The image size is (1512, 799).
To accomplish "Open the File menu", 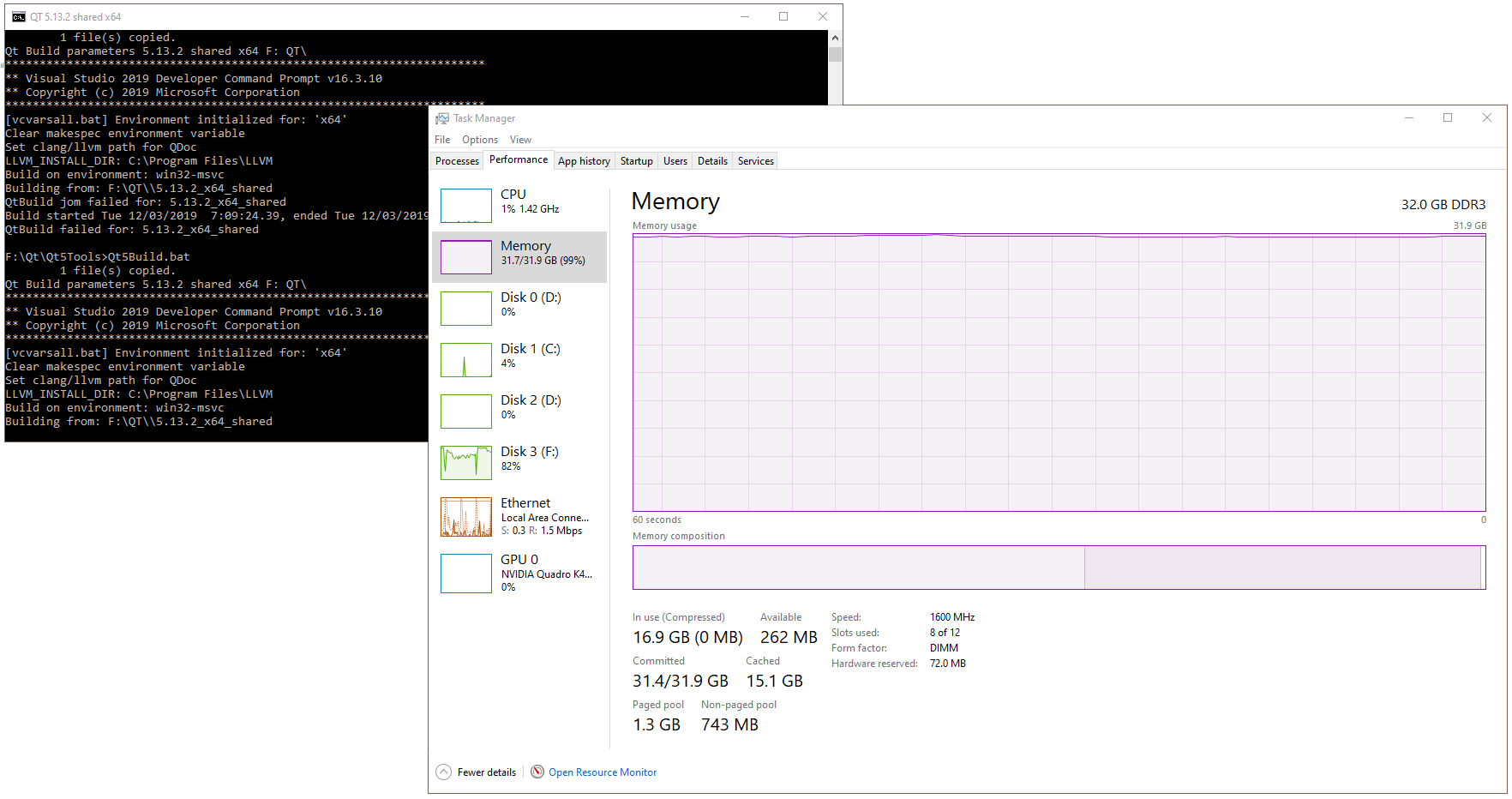I will click(x=442, y=140).
